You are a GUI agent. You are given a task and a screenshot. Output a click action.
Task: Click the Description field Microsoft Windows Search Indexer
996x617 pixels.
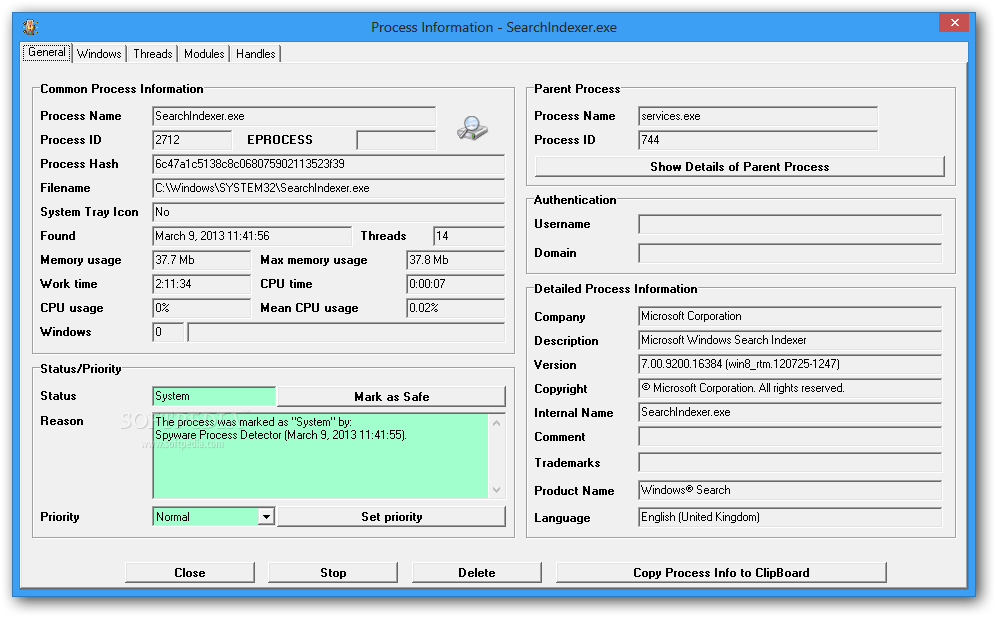point(790,340)
